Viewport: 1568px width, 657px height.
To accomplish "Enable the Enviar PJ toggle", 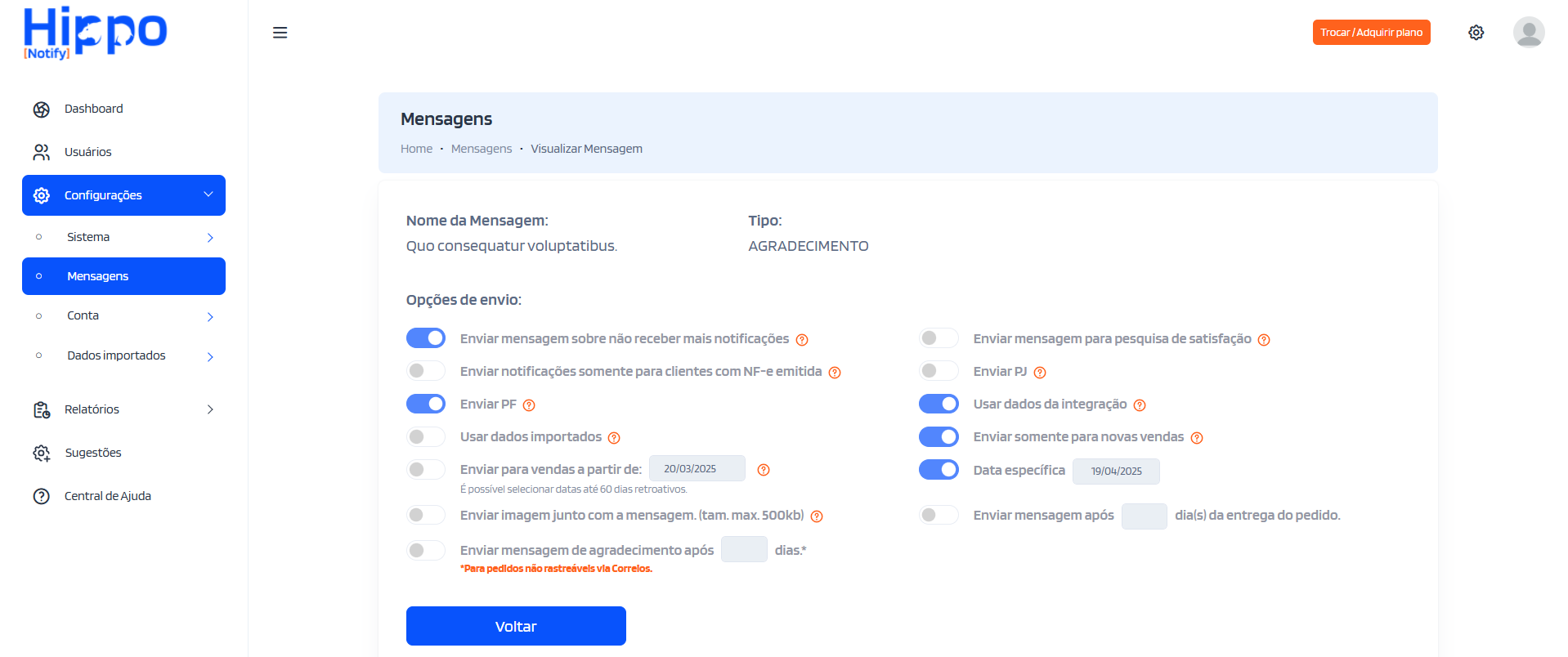I will click(x=939, y=371).
